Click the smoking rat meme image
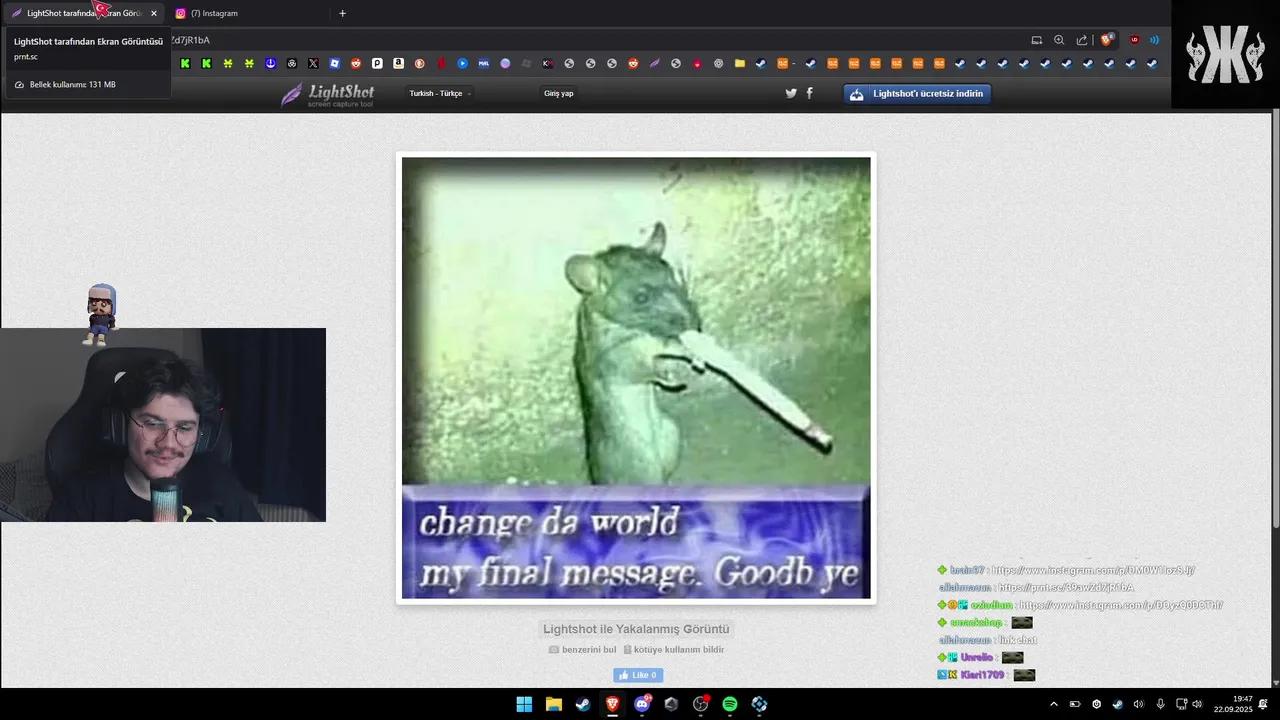This screenshot has width=1280, height=720. coord(636,378)
